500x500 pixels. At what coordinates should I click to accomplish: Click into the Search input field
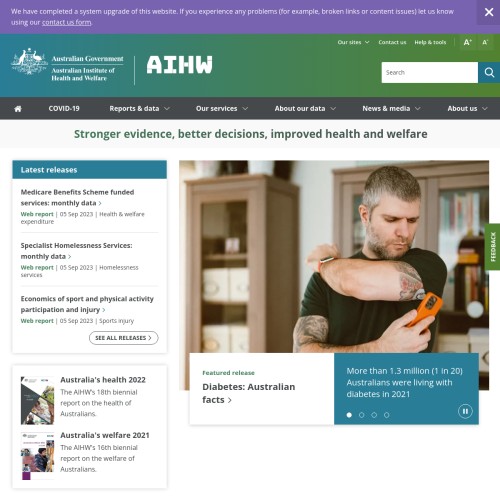coord(429,72)
